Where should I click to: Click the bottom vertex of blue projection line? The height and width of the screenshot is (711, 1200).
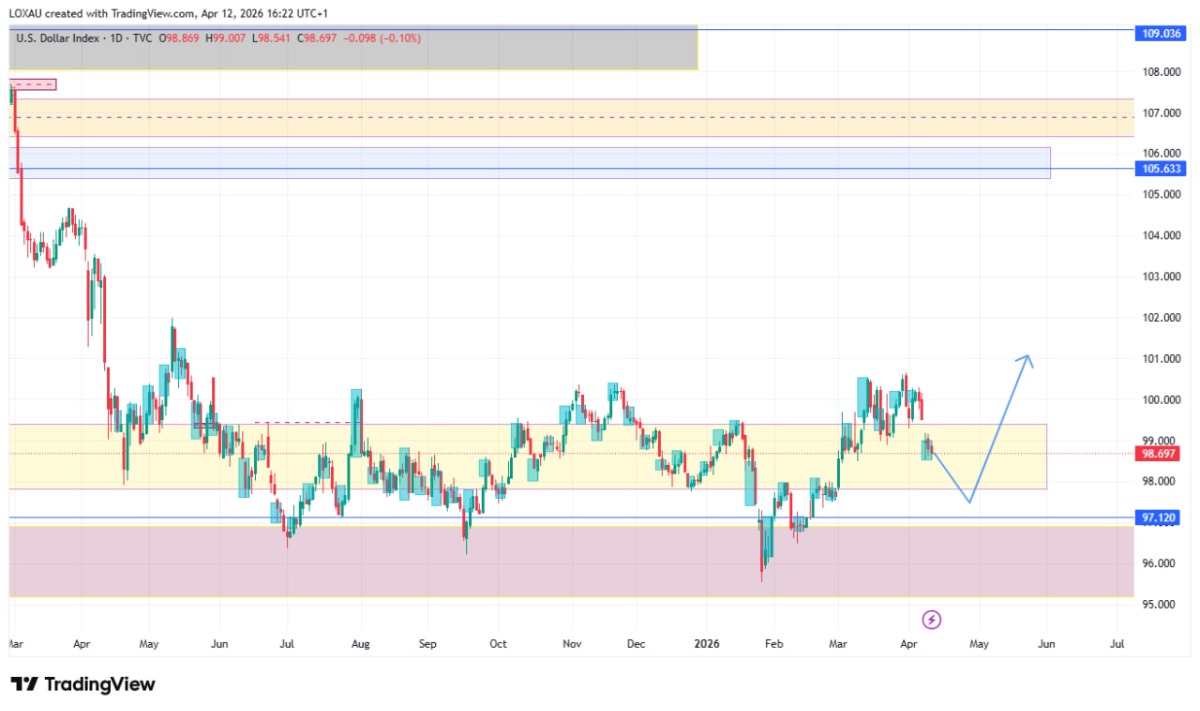(969, 501)
